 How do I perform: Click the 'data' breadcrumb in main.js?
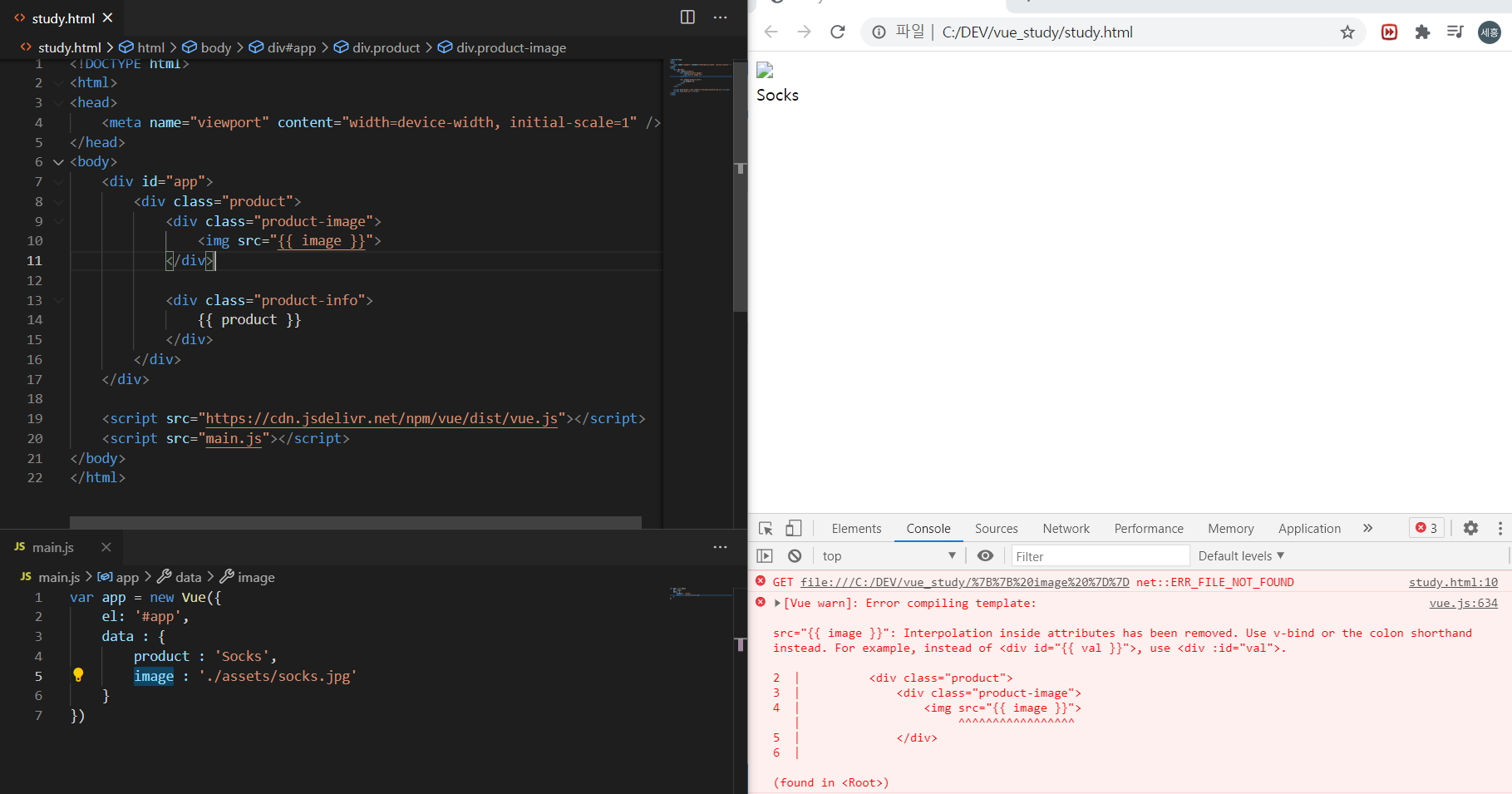(180, 577)
